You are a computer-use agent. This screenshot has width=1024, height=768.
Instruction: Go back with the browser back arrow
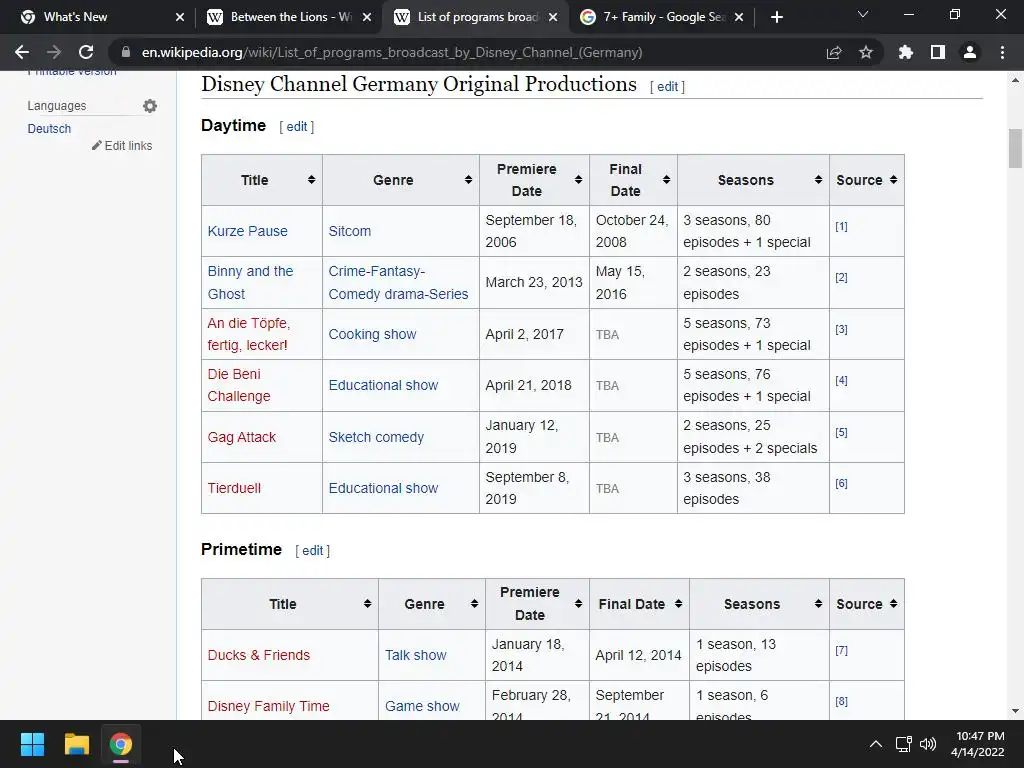click(22, 52)
